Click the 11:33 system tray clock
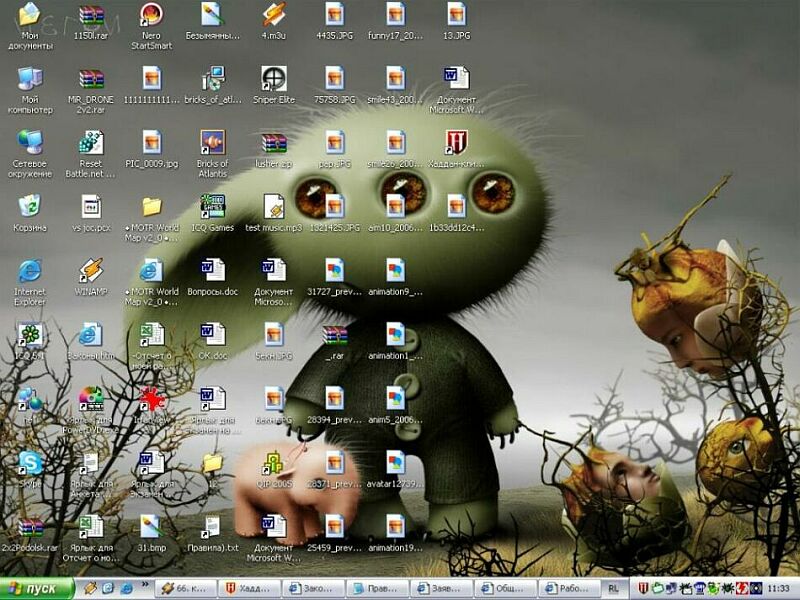 pos(778,589)
